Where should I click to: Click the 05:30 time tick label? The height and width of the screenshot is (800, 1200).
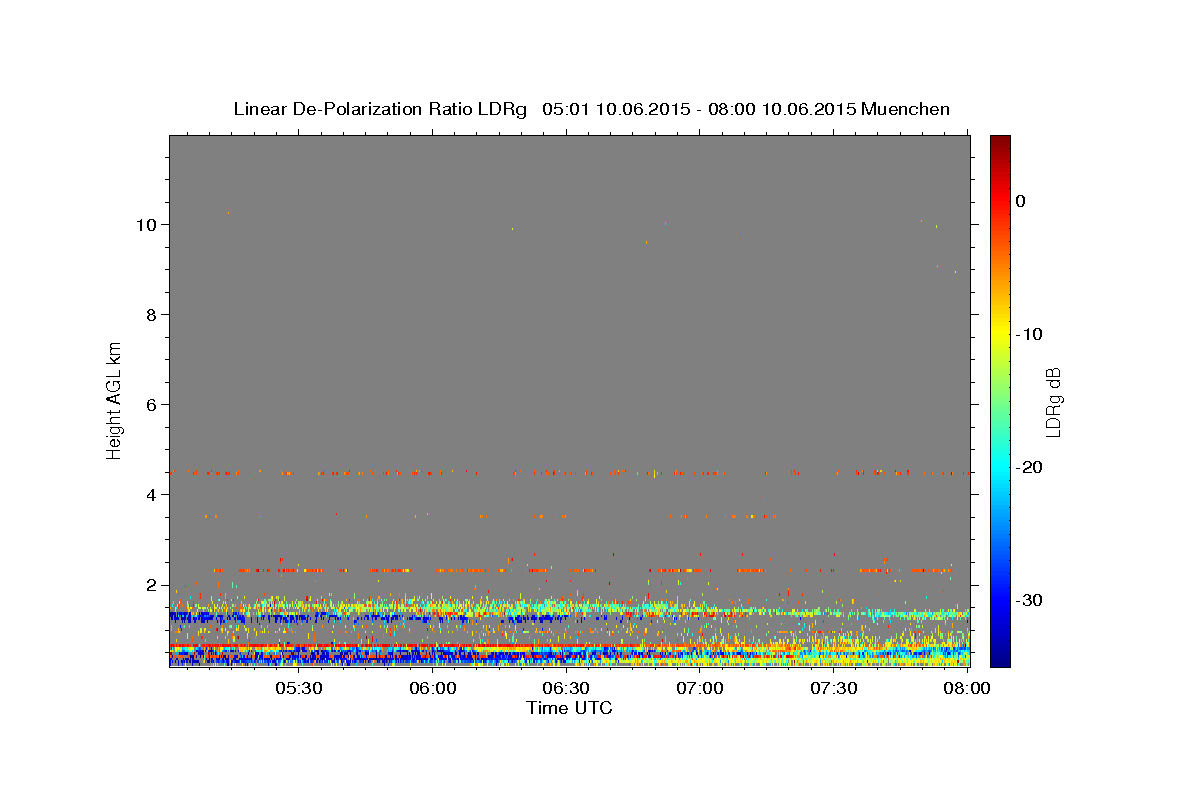(298, 689)
